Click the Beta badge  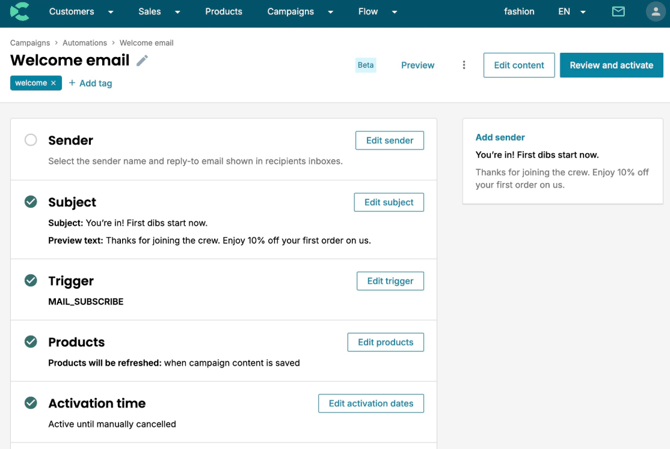pos(365,65)
